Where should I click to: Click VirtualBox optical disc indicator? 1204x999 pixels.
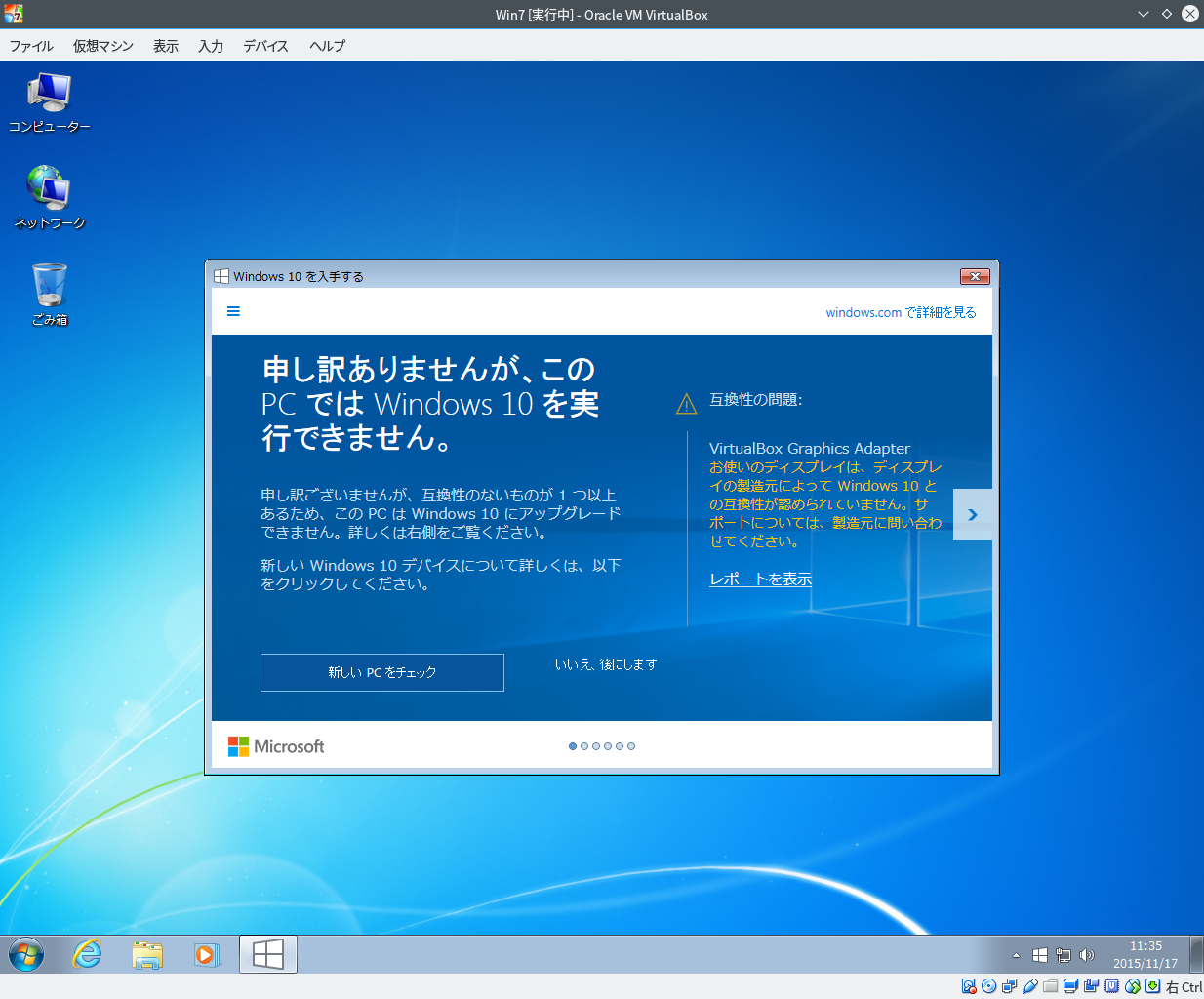pyautogui.click(x=988, y=986)
